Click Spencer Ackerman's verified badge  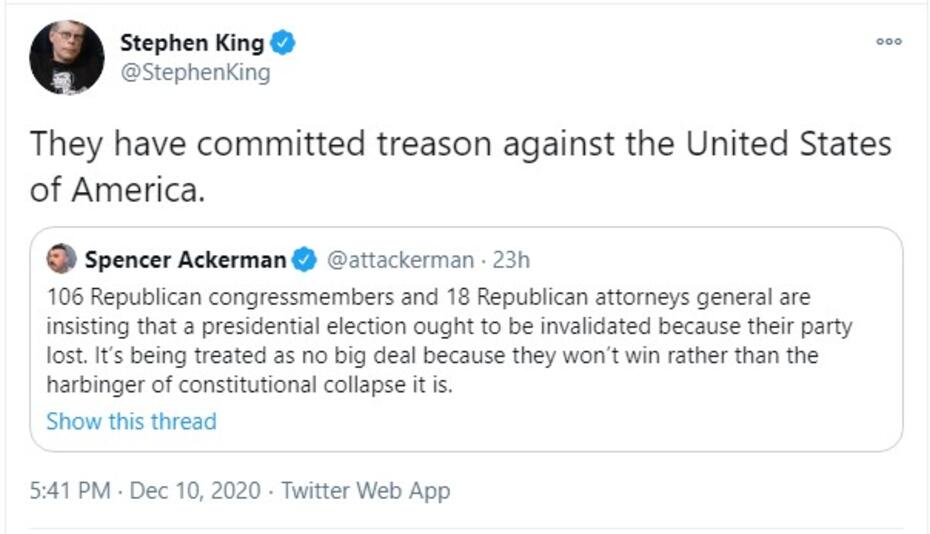tap(305, 260)
